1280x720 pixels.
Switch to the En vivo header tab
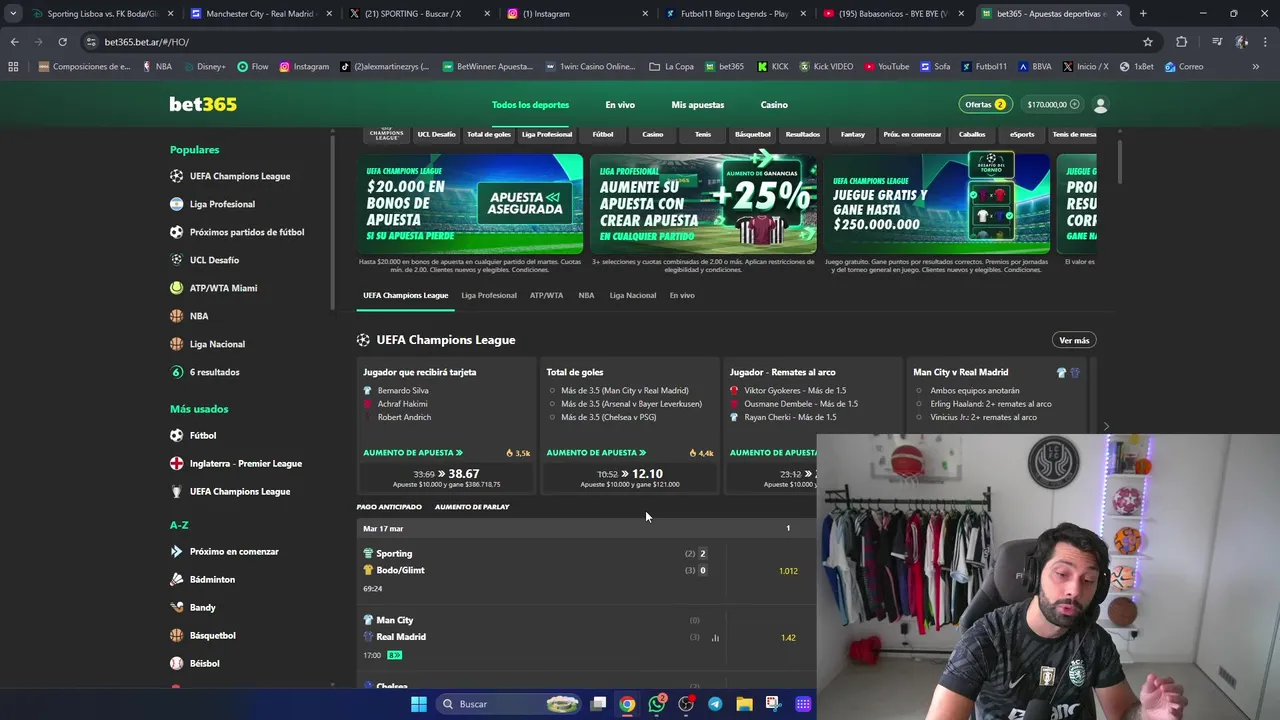(620, 104)
